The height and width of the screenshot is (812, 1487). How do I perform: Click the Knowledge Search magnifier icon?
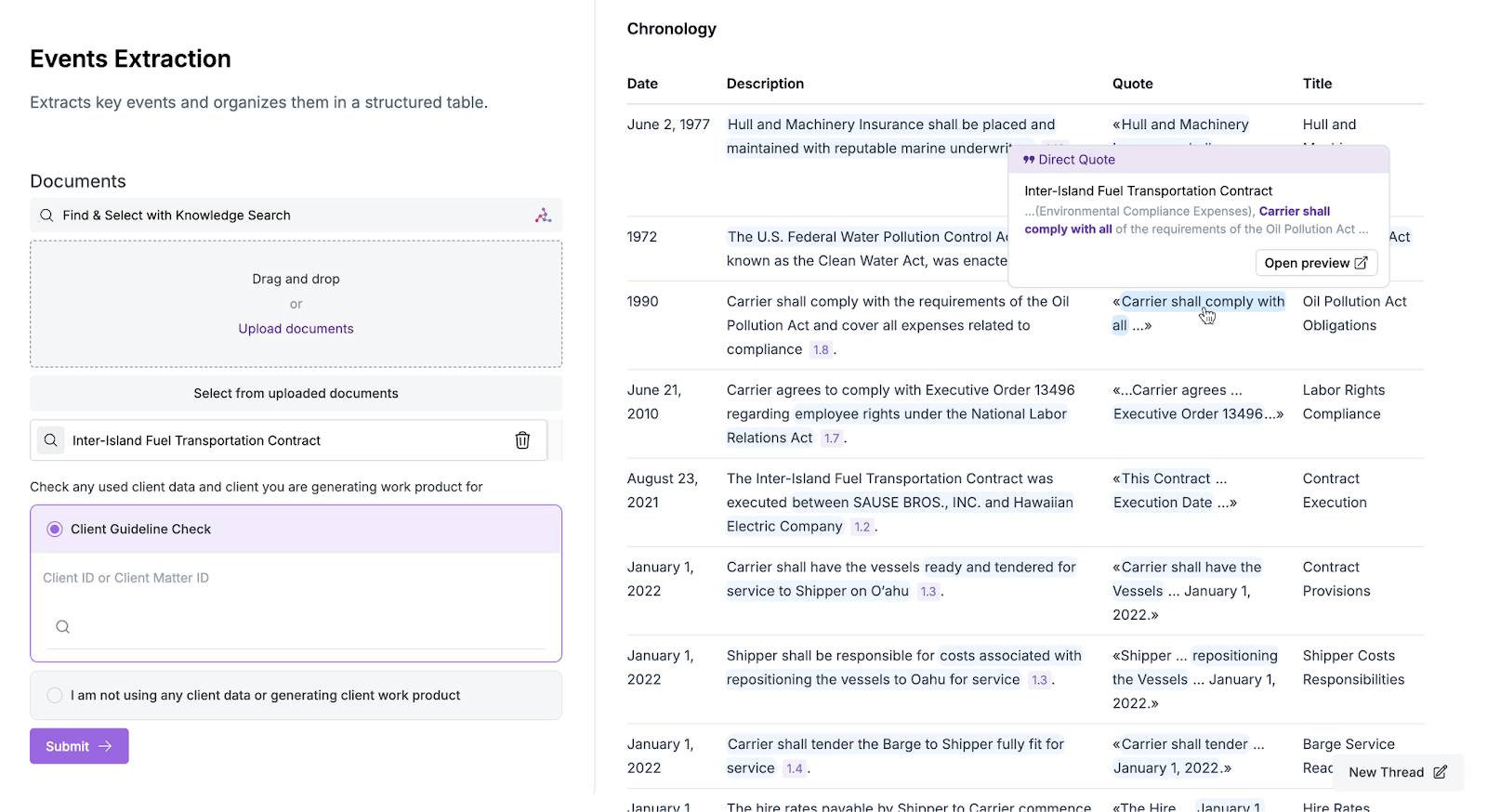coord(46,216)
